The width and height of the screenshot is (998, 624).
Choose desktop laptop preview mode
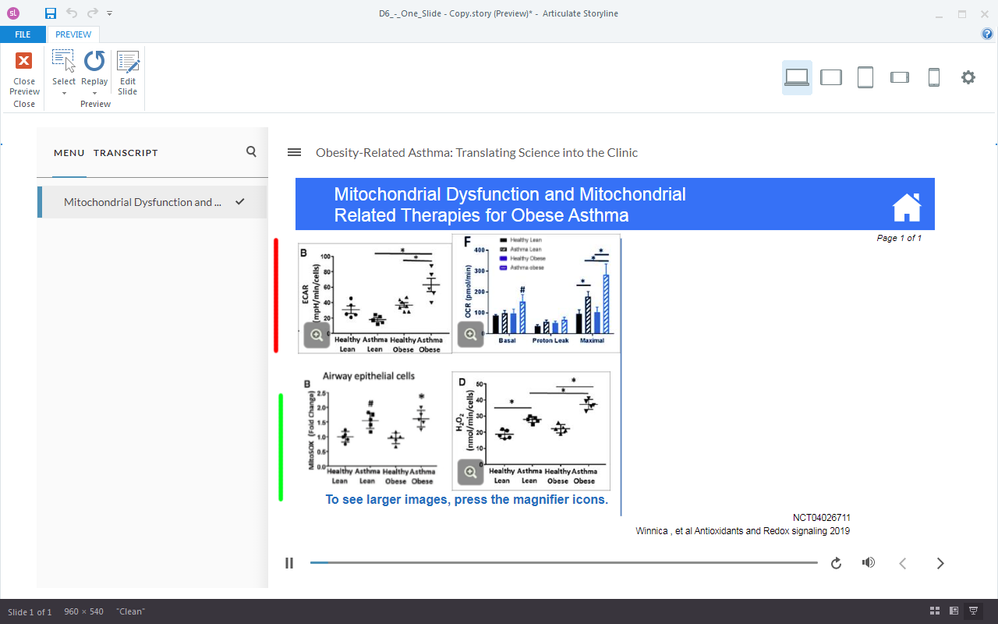(x=797, y=78)
